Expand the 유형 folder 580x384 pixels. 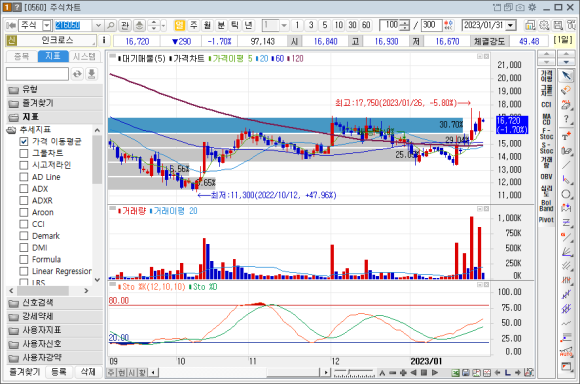(54, 89)
